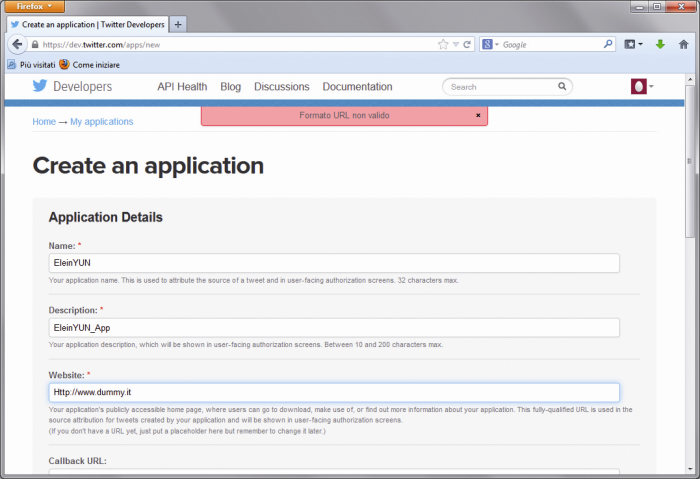Open the API Health menu item
The height and width of the screenshot is (479, 700).
tap(182, 87)
